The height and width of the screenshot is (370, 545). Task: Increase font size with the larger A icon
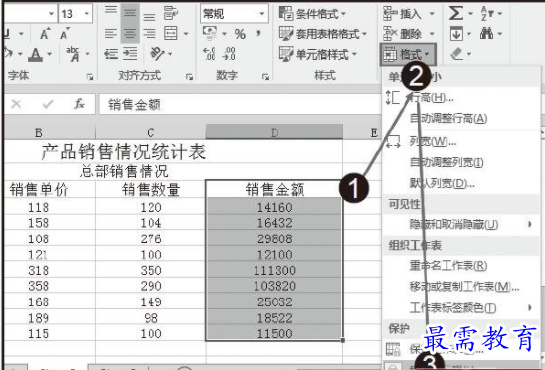coord(45,34)
